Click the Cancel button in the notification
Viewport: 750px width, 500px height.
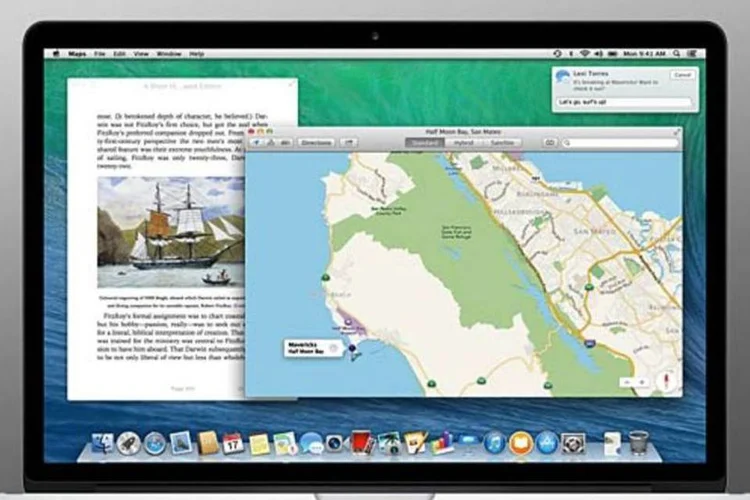(682, 75)
